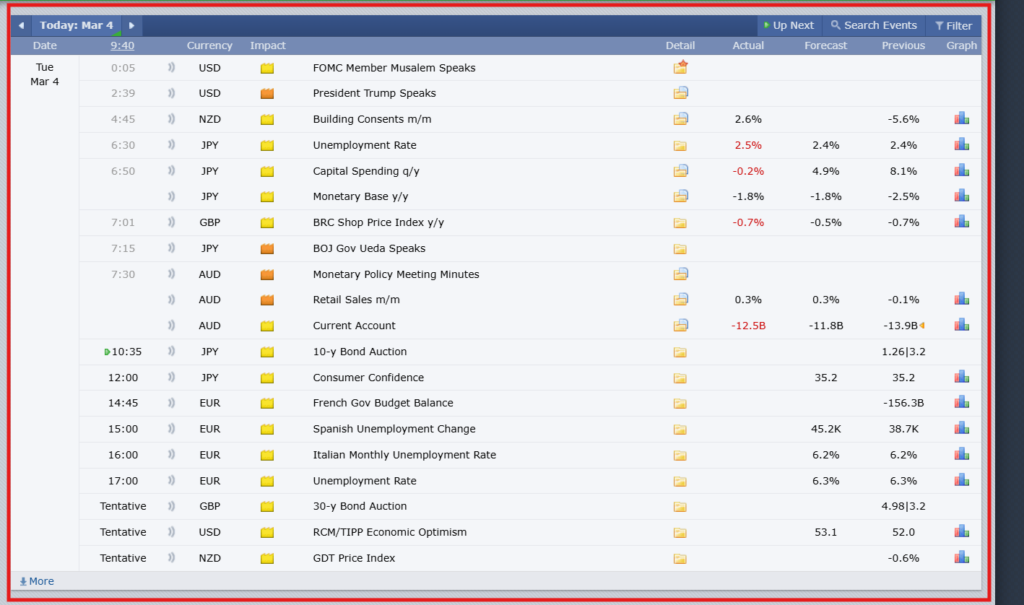
Task: Open the Filter options
Action: [x=953, y=25]
